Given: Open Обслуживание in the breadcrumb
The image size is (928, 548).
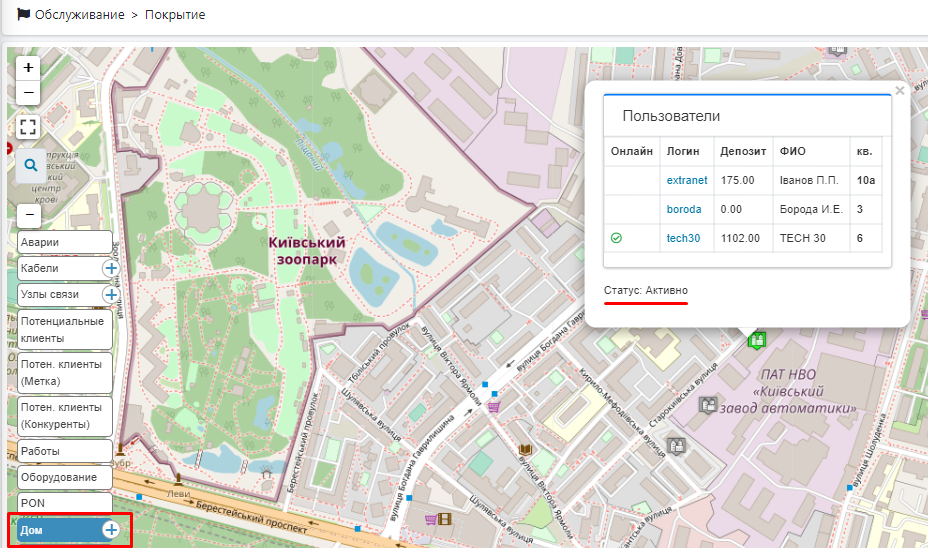Looking at the screenshot, I should point(79,15).
